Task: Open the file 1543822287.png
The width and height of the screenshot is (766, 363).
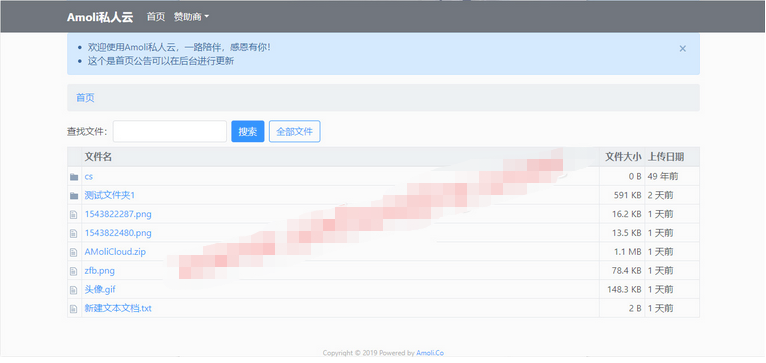Action: coord(118,214)
